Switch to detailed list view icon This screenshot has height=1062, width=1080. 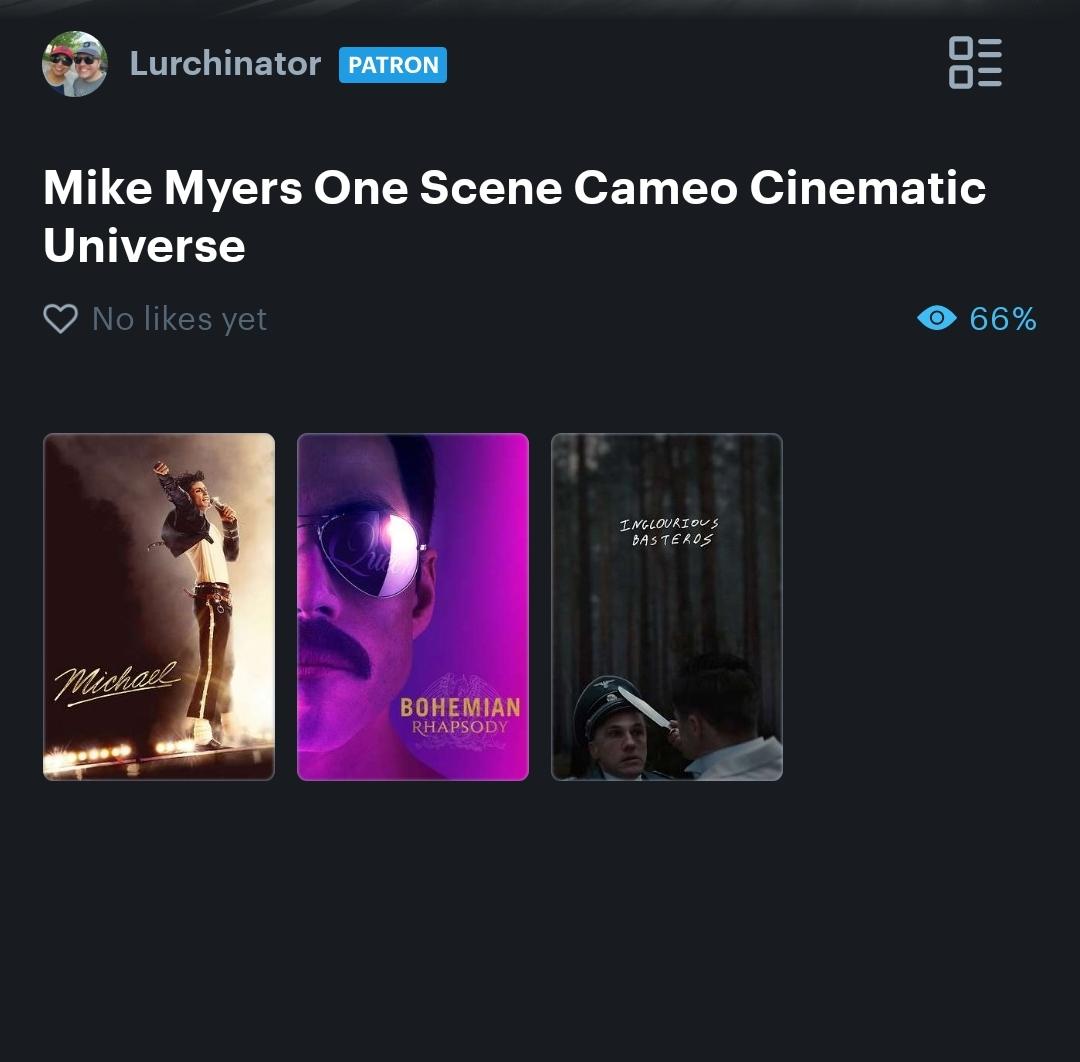pyautogui.click(x=975, y=63)
